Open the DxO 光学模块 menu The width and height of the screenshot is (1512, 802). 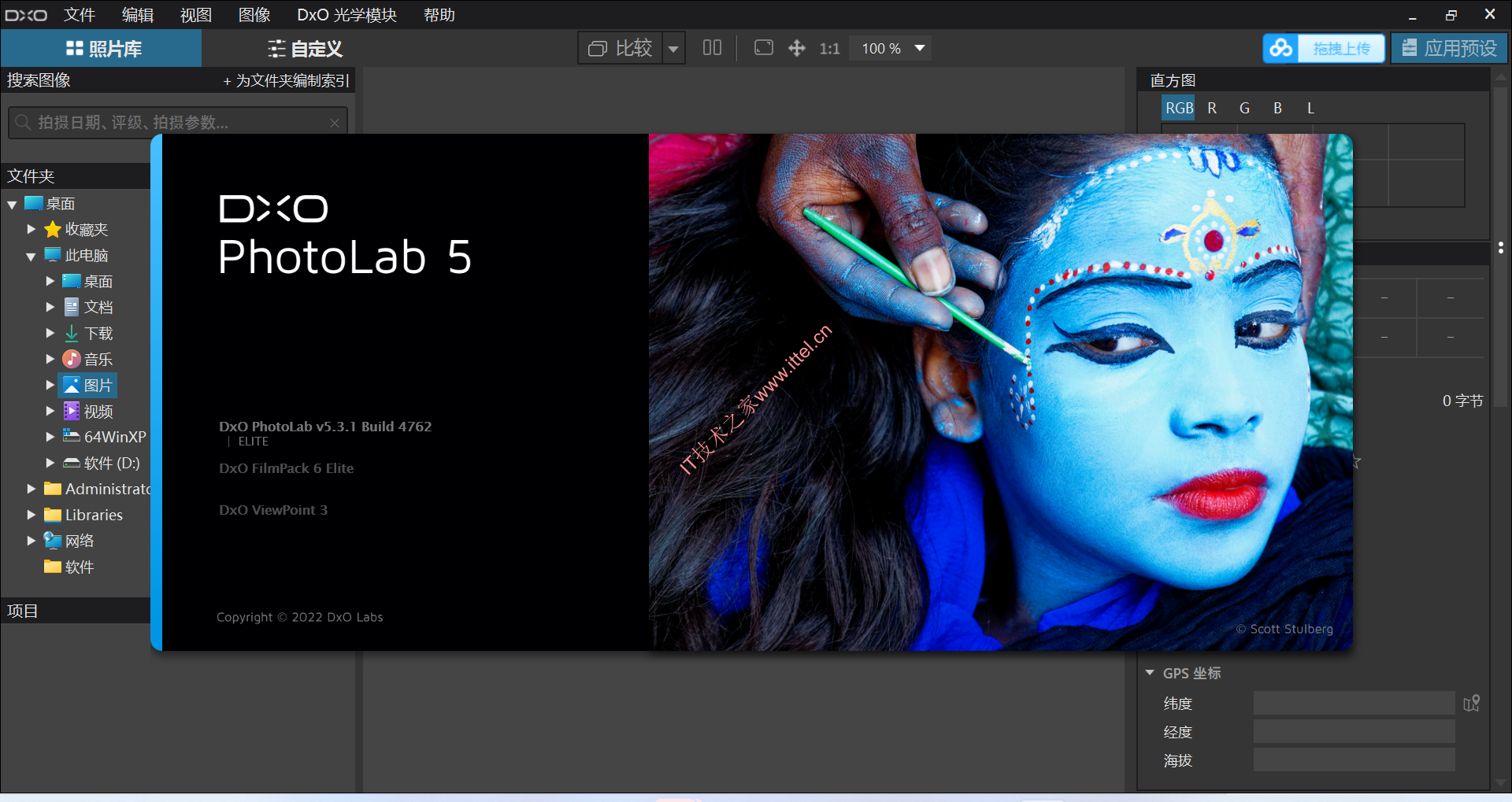click(346, 15)
